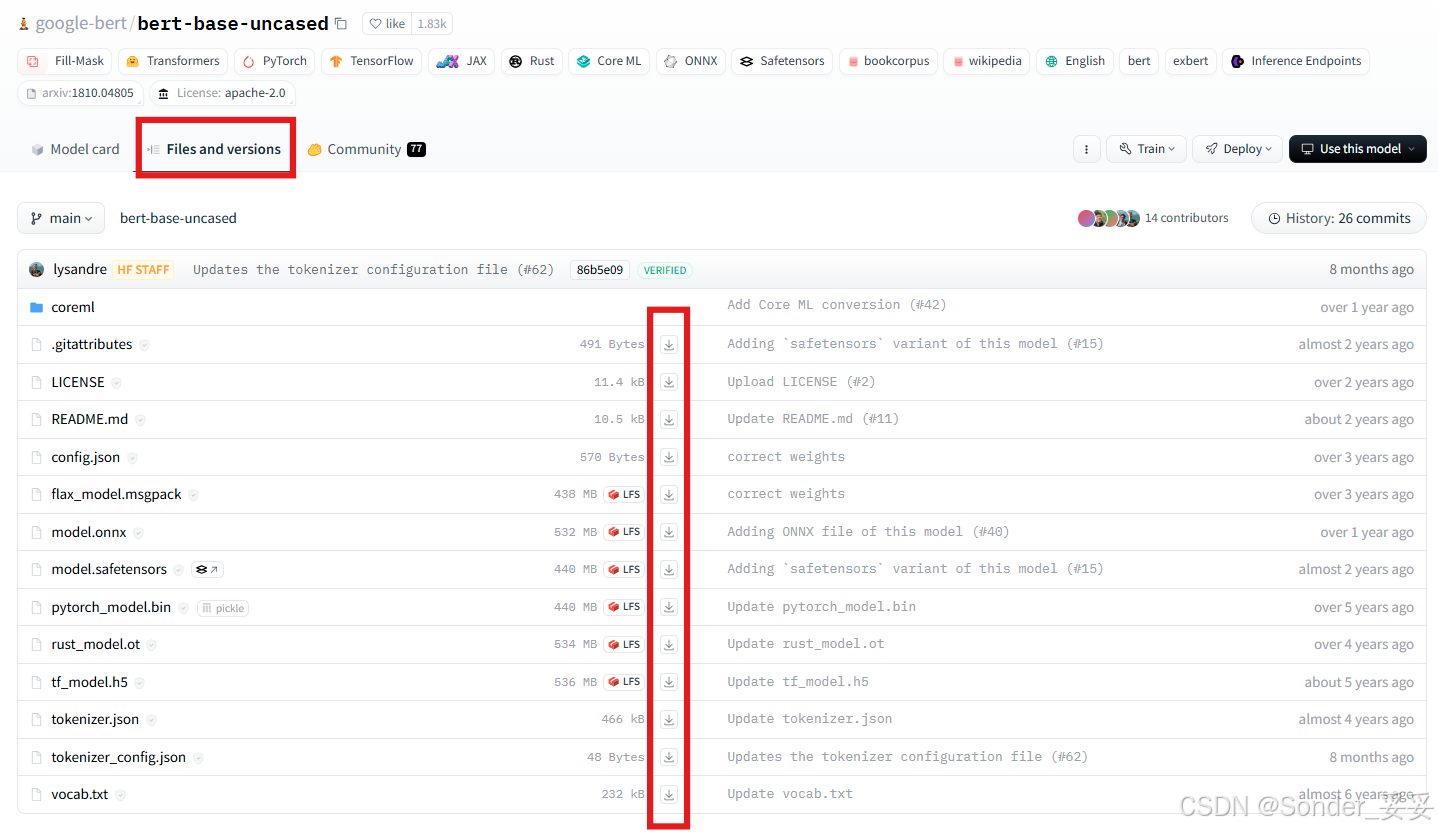Download the model.onnx file
Image resolution: width=1438 pixels, height=832 pixels.
[669, 532]
